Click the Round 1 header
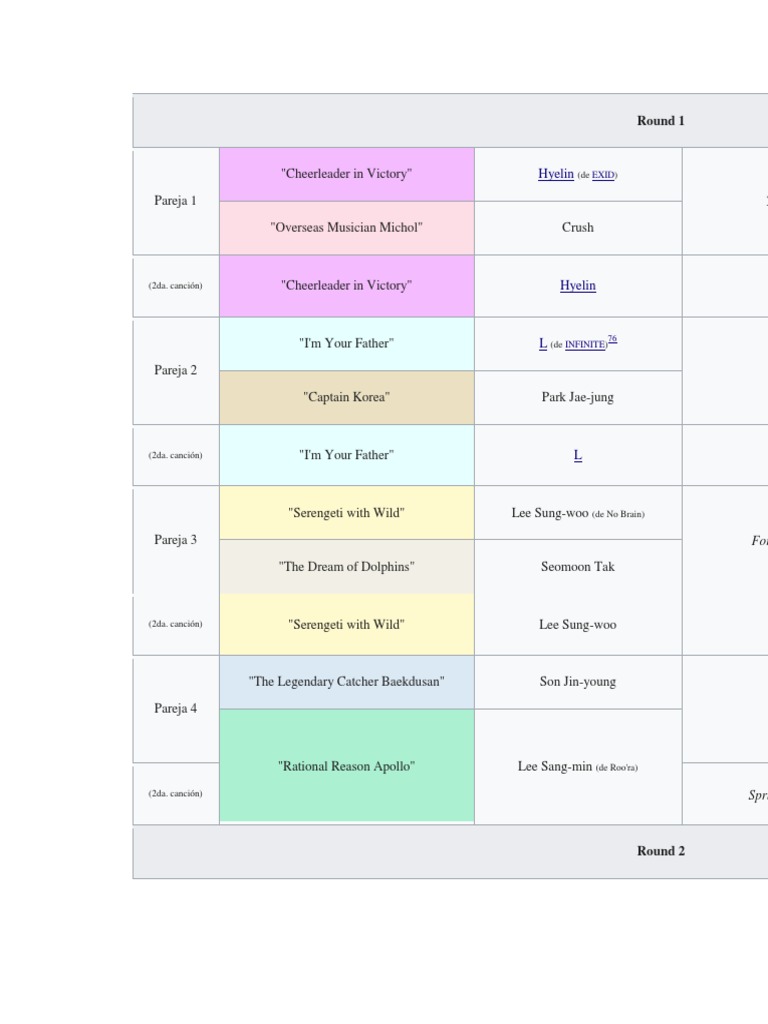This screenshot has width=768, height=1024. (x=660, y=121)
